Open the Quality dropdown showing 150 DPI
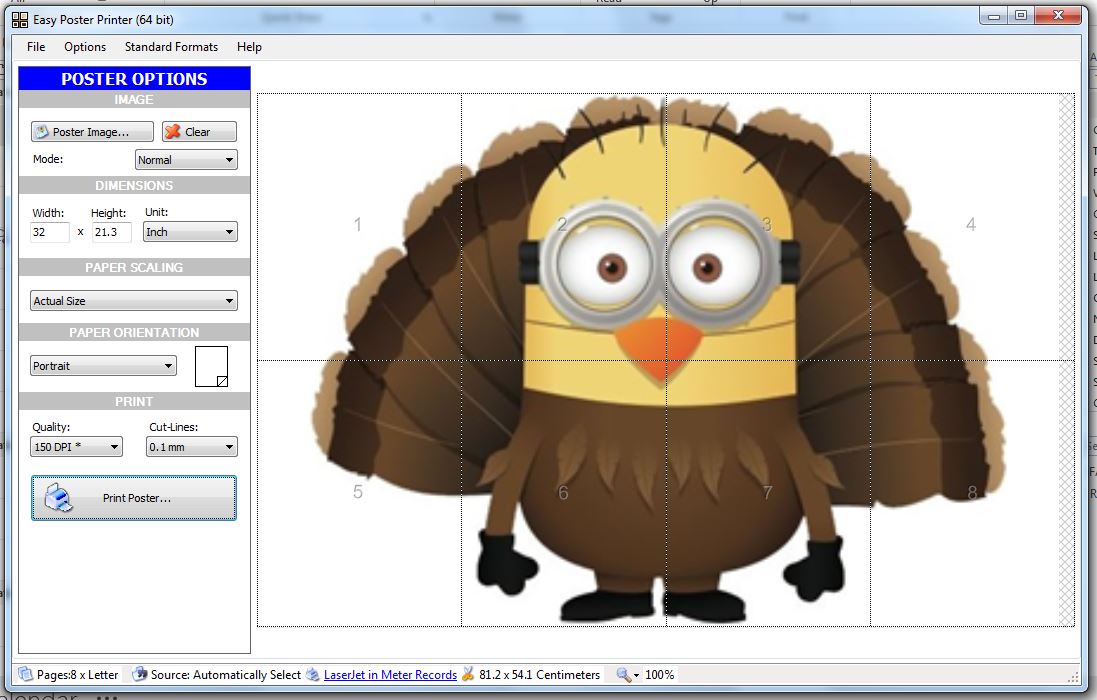 click(x=76, y=447)
